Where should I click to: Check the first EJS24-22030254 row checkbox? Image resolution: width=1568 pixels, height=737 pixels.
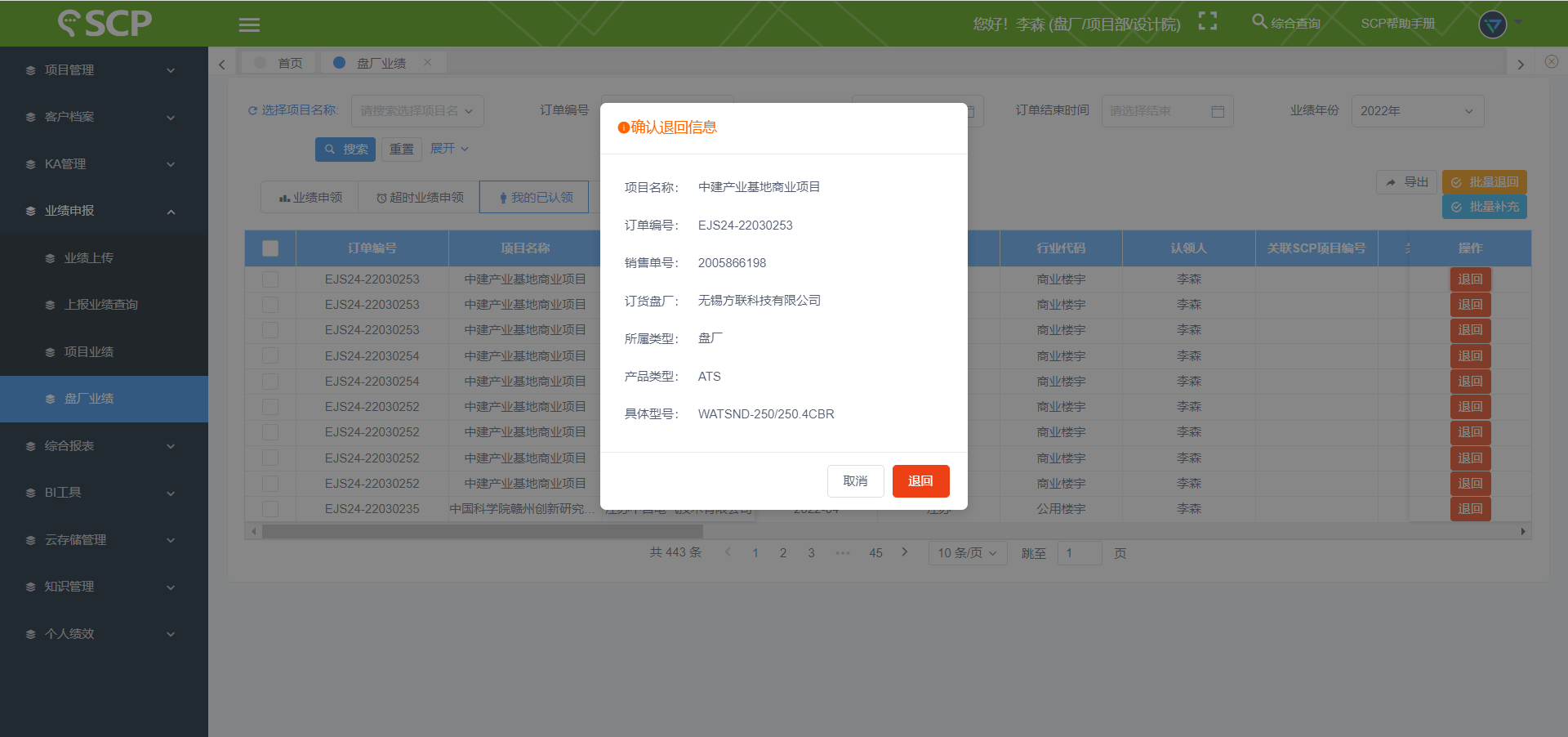[x=270, y=356]
